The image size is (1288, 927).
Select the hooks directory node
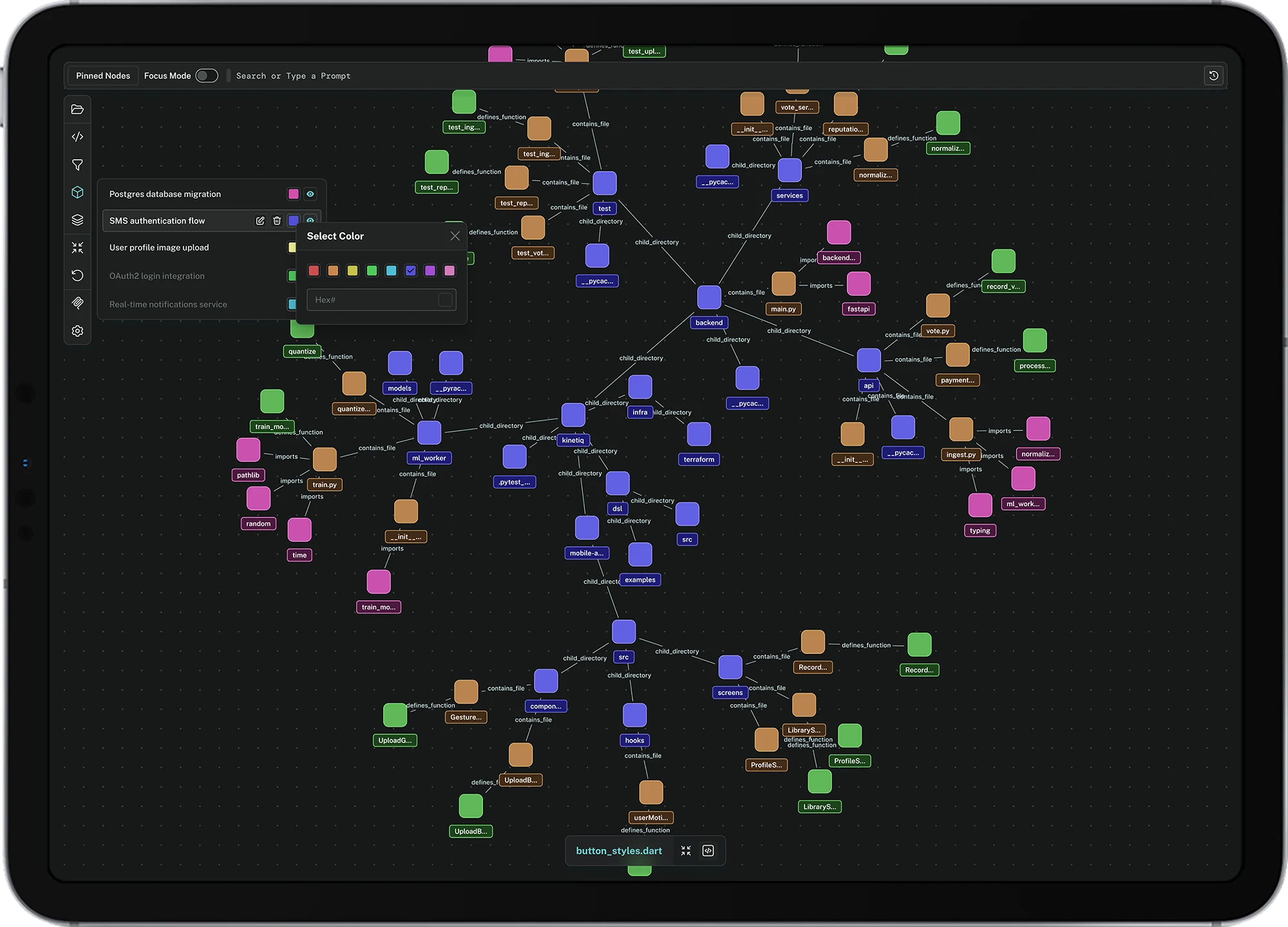(x=634, y=716)
